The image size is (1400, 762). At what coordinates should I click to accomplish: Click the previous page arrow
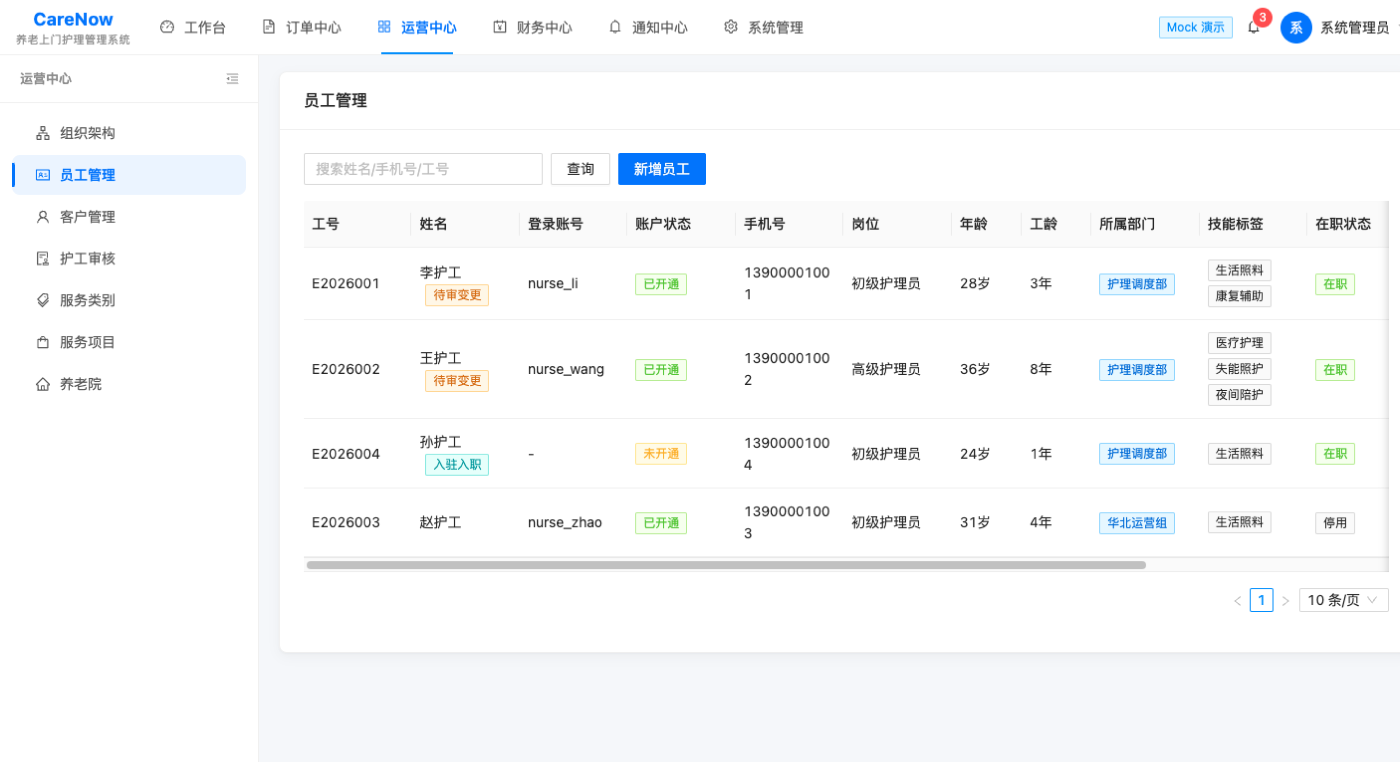1237,601
